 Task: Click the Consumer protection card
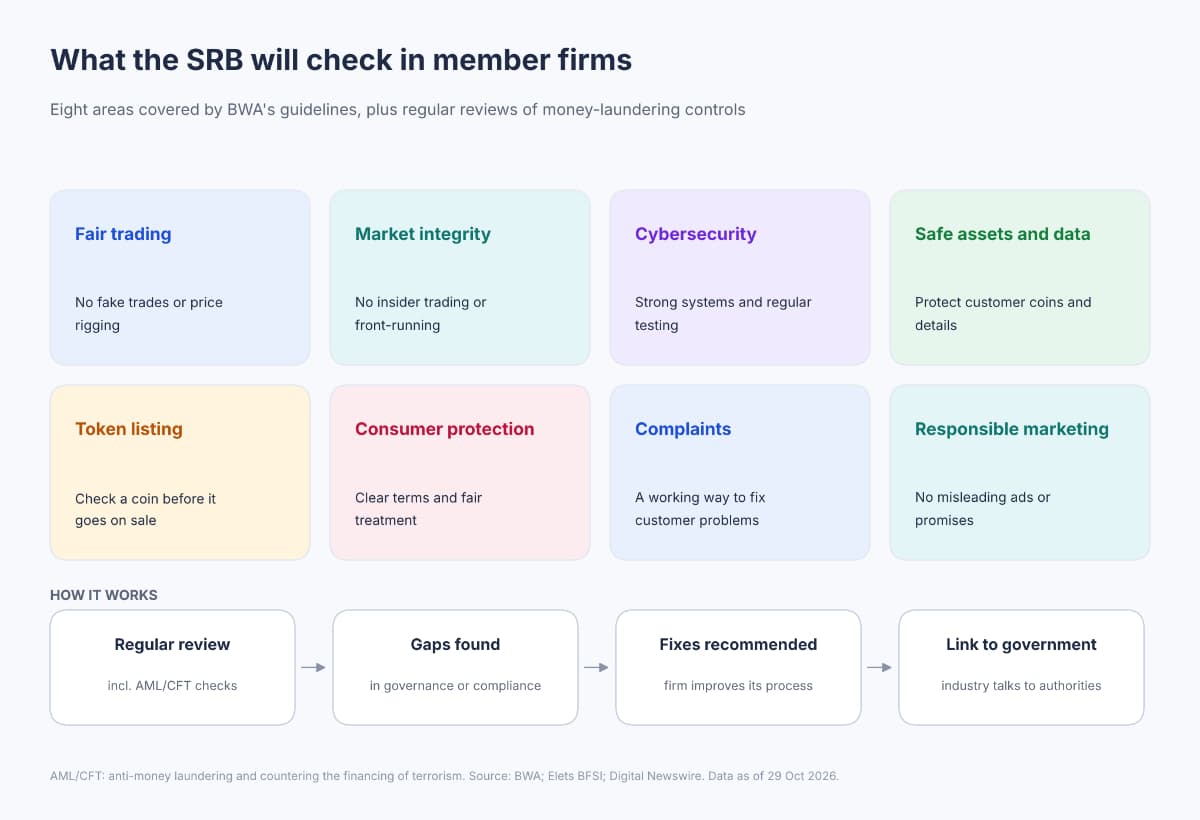460,472
